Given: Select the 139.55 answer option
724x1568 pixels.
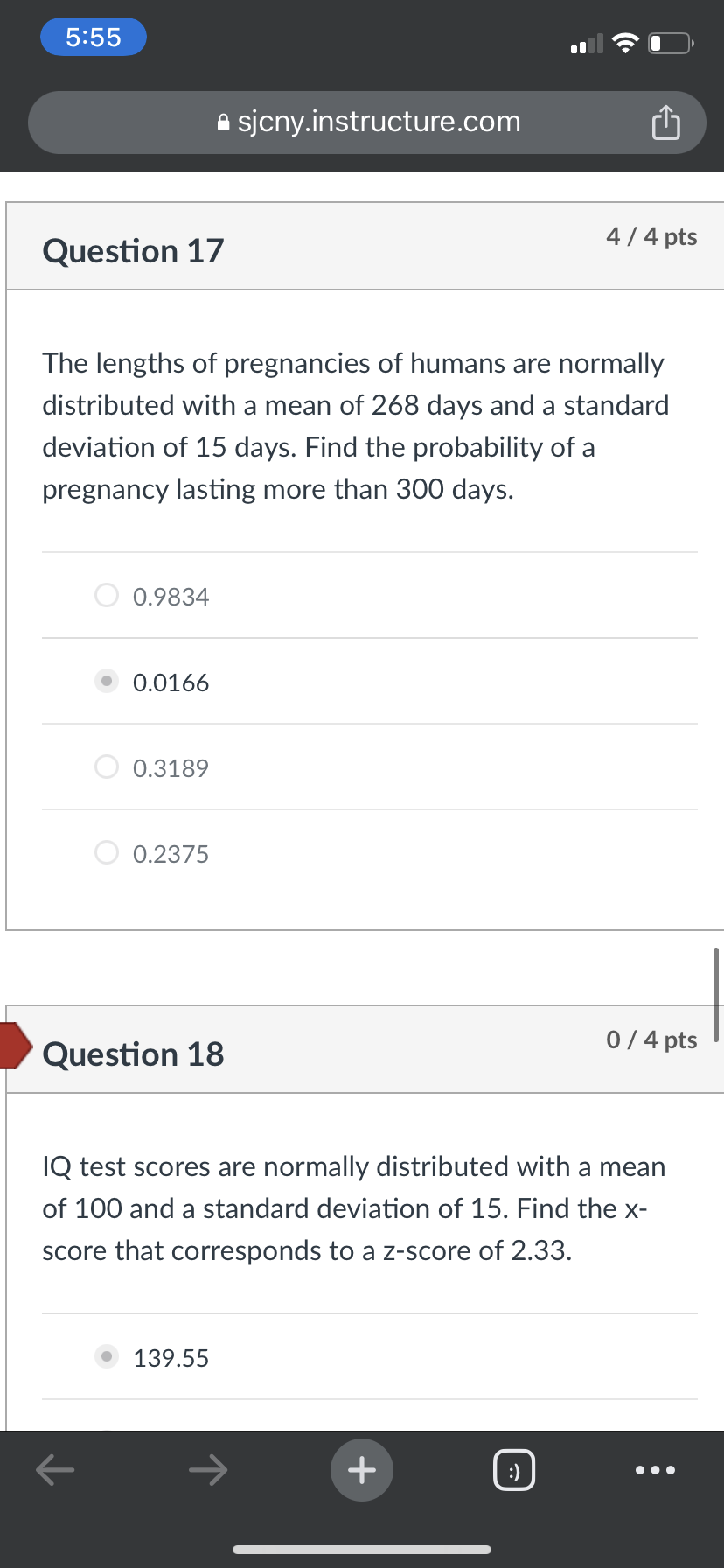Looking at the screenshot, I should tap(107, 1357).
